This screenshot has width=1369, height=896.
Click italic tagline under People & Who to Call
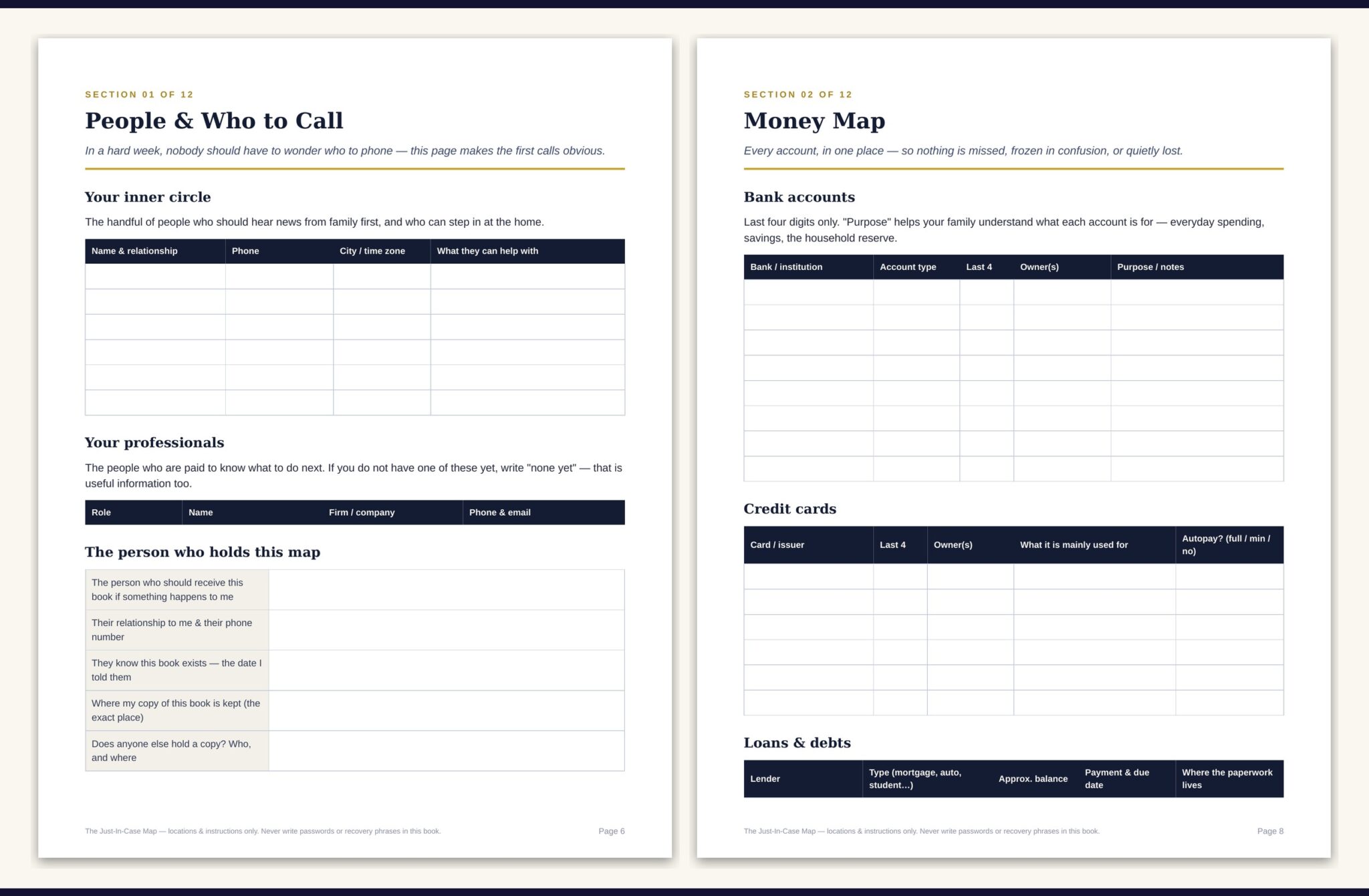click(345, 151)
